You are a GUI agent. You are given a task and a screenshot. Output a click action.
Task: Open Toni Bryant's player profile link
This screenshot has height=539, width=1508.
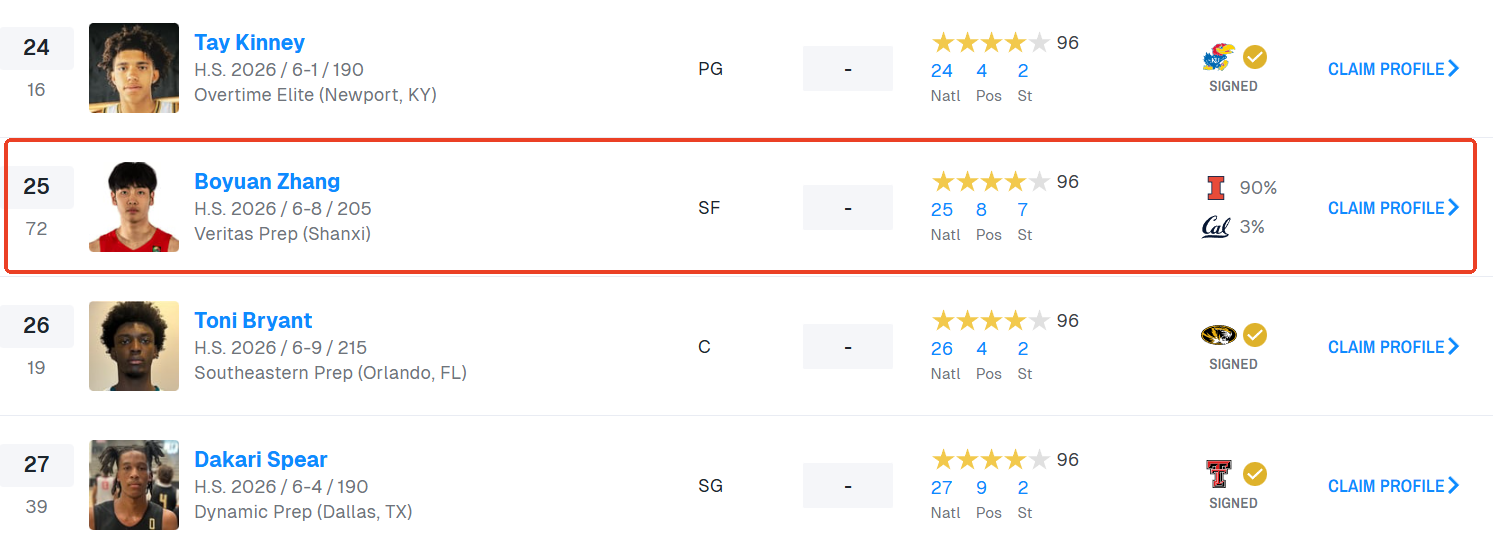click(x=253, y=321)
